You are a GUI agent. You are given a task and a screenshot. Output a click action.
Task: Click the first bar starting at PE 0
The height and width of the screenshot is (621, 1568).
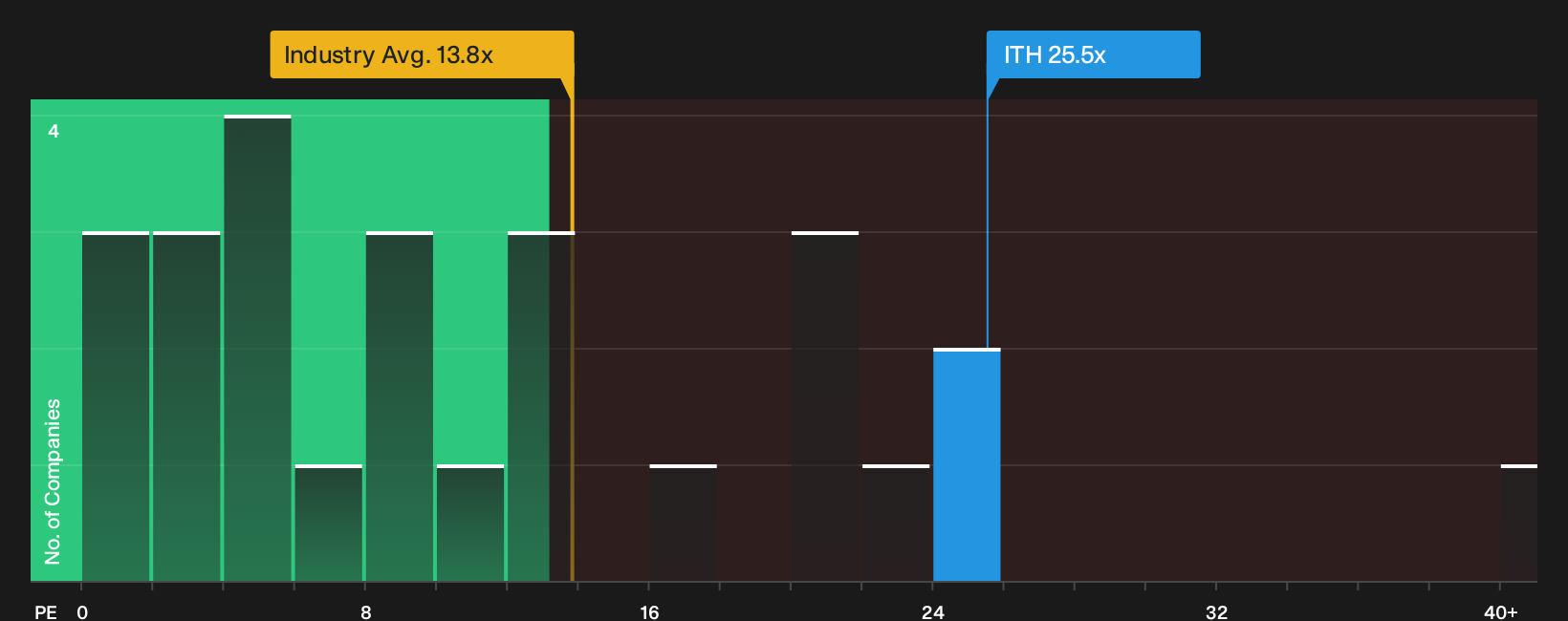[x=116, y=407]
